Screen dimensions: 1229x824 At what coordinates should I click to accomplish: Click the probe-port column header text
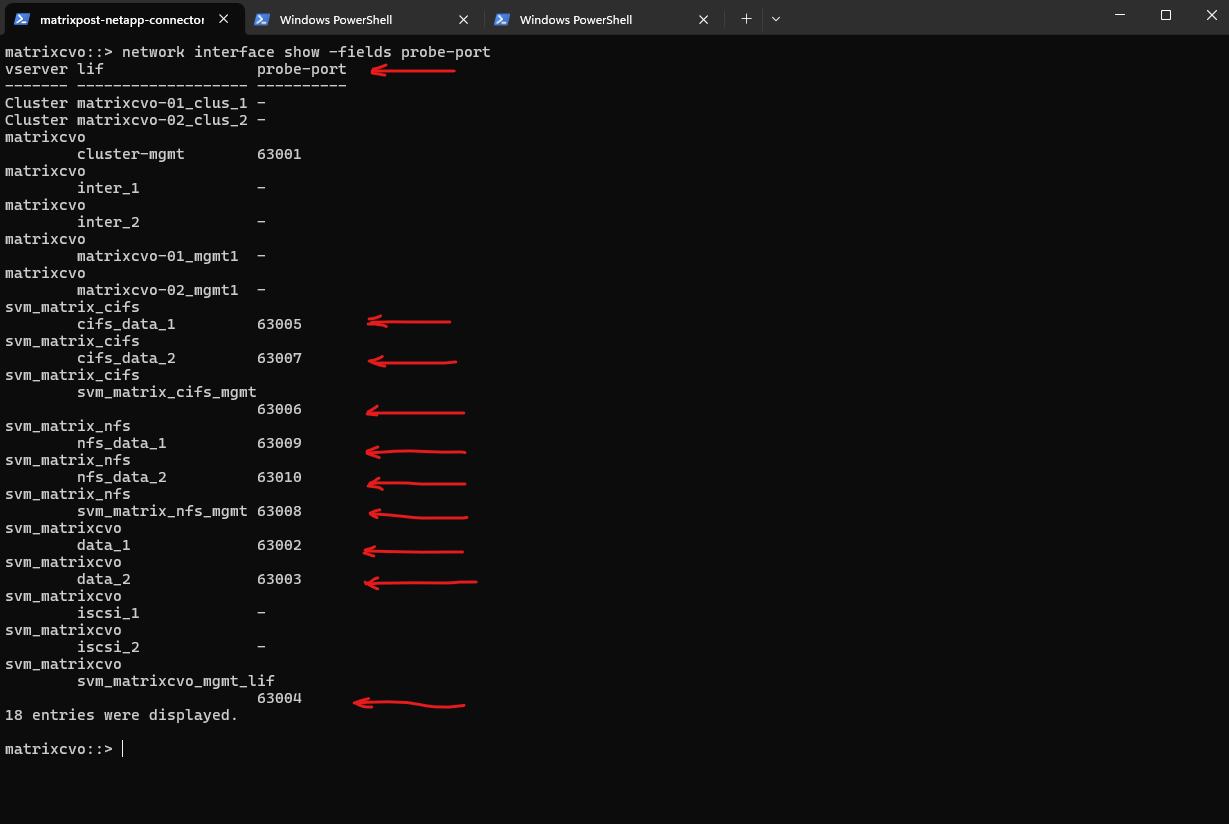pyautogui.click(x=301, y=69)
